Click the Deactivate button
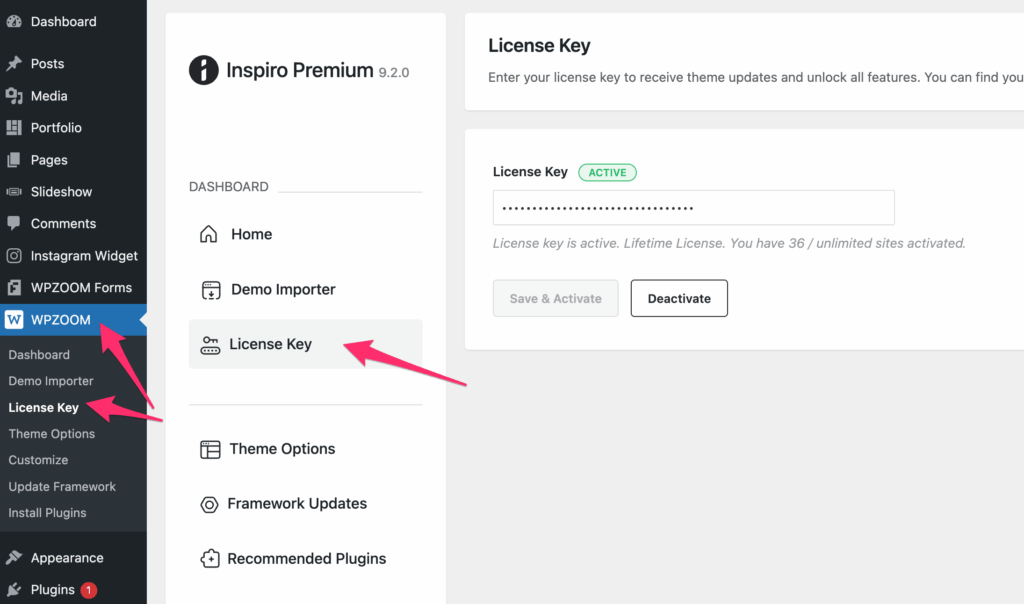Viewport: 1024px width, 604px height. coord(679,298)
